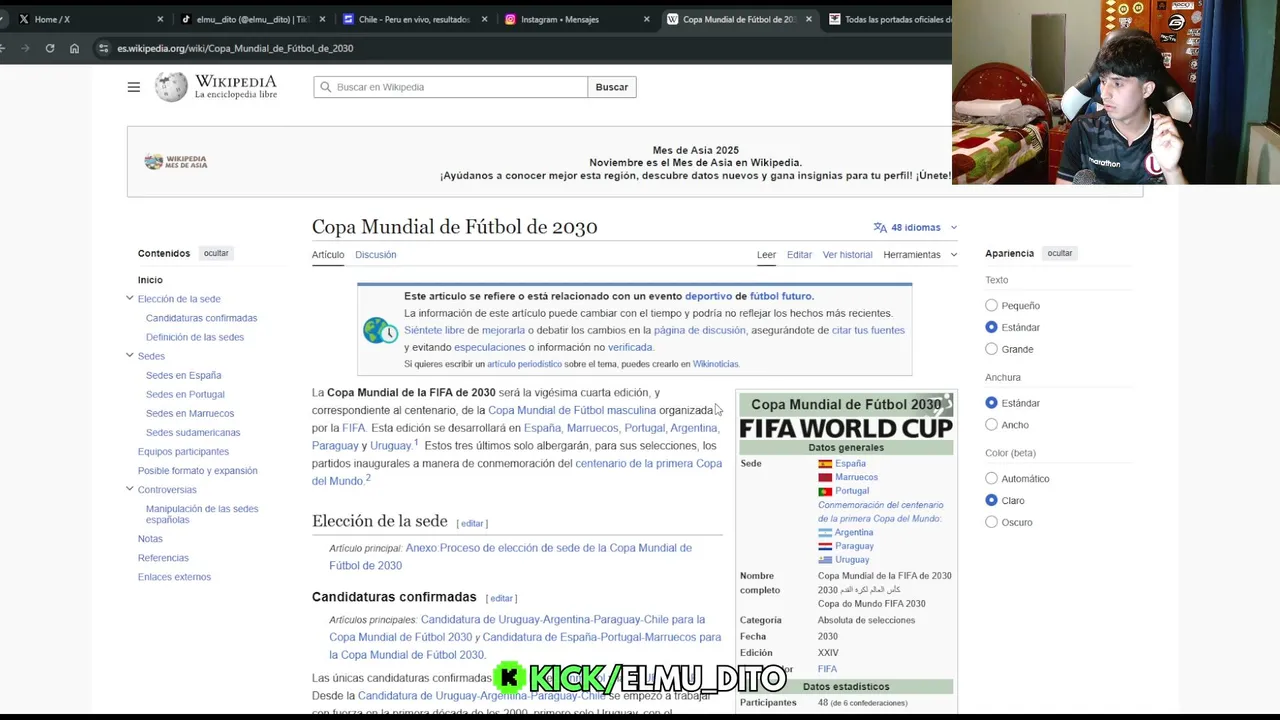Reload the page with the refresh icon
This screenshot has height=720, width=1280.
49,48
